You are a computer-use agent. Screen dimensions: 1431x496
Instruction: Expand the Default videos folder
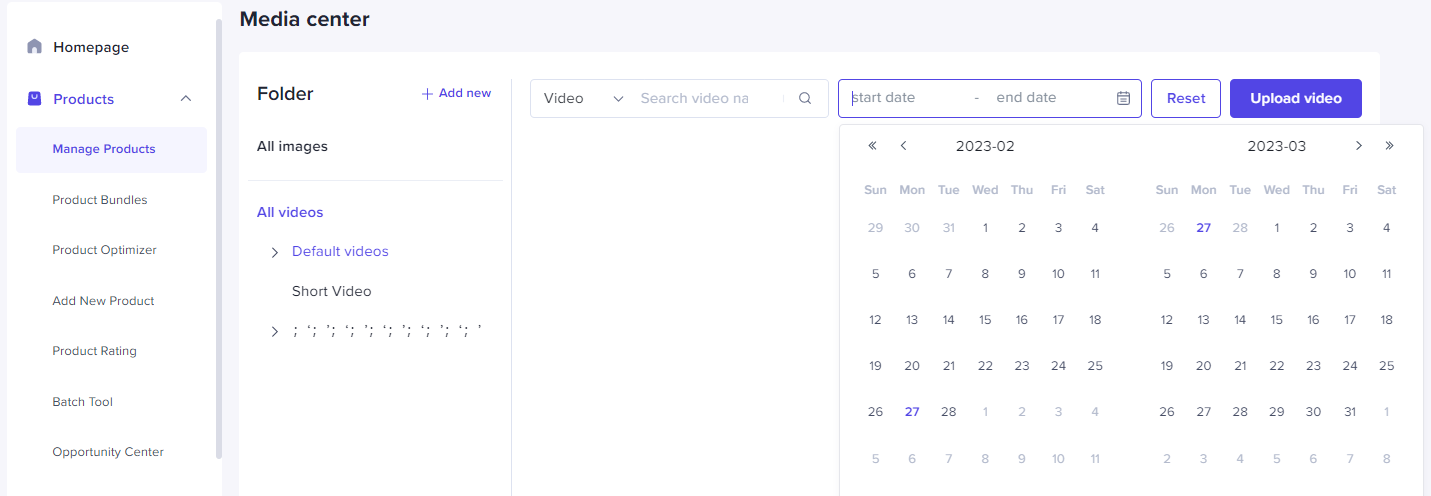pos(275,252)
